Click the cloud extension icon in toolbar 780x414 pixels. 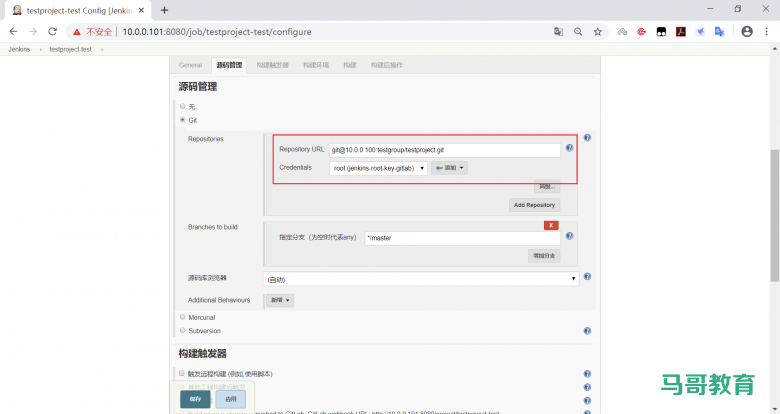click(622, 32)
